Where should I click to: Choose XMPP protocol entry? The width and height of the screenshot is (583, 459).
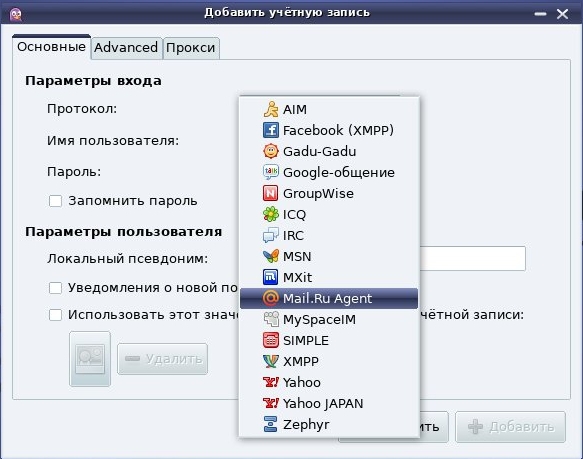coord(329,361)
